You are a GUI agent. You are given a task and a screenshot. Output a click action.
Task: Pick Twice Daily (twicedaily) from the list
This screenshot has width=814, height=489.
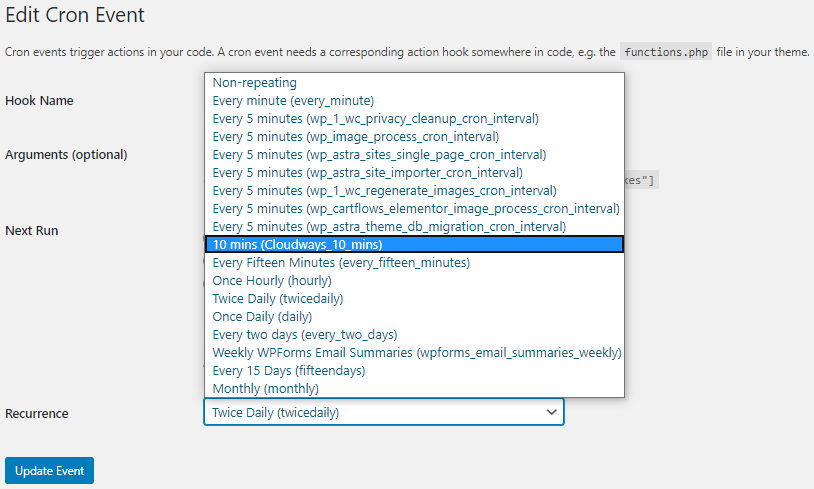coord(278,299)
